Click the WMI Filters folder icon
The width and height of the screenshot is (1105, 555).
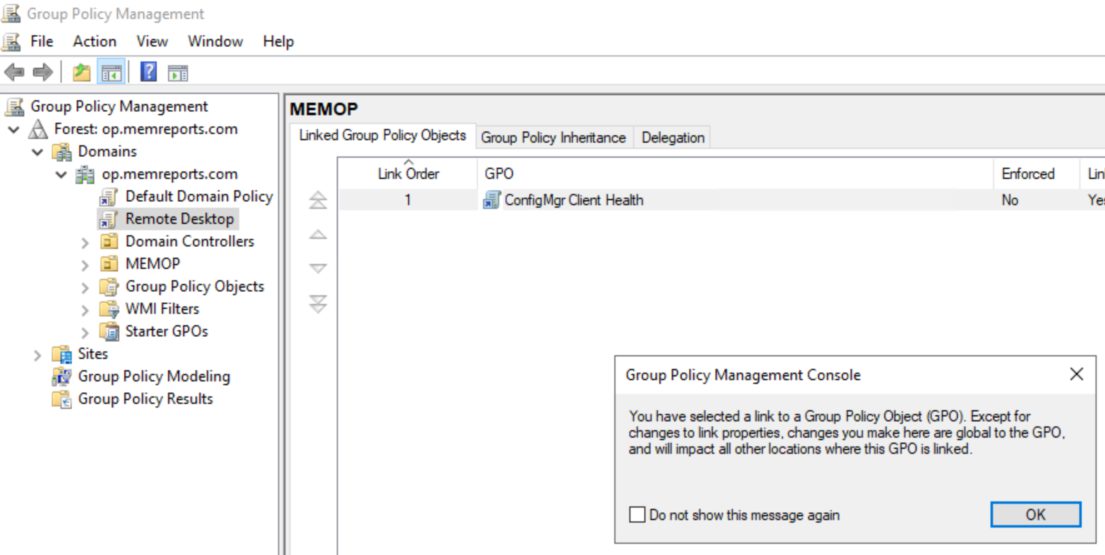(x=109, y=309)
